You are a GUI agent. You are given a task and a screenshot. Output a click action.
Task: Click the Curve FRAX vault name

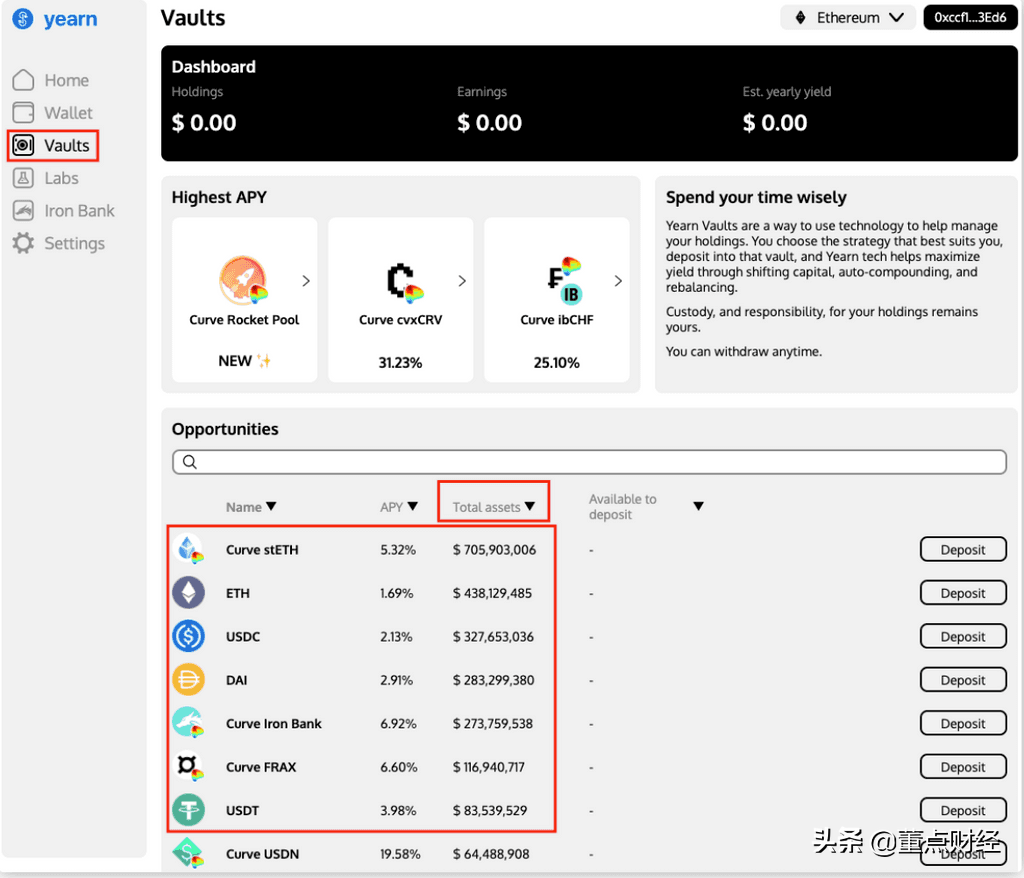coord(261,767)
